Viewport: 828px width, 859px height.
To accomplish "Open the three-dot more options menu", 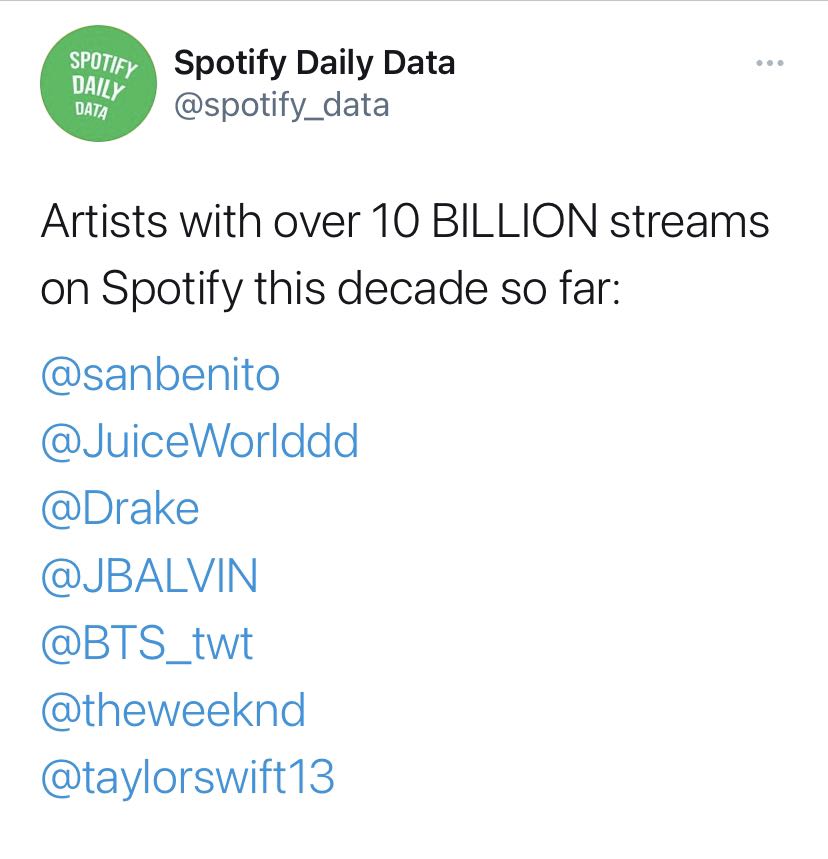I will point(769,63).
